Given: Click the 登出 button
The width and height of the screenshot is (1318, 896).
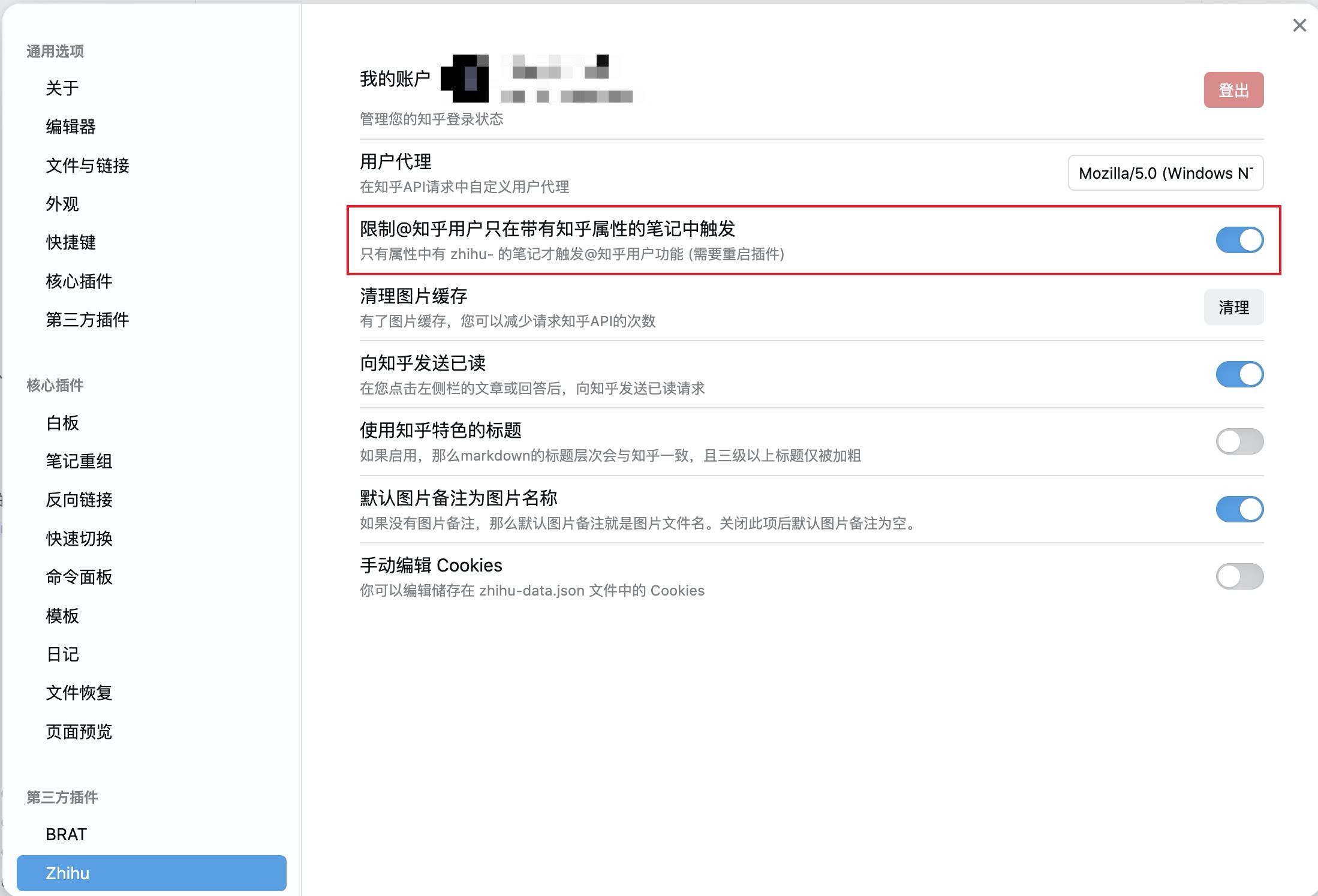Looking at the screenshot, I should (x=1233, y=90).
